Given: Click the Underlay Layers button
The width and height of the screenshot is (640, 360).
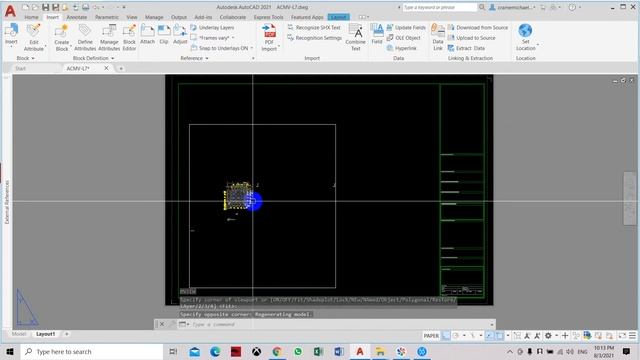Looking at the screenshot, I should [x=212, y=27].
